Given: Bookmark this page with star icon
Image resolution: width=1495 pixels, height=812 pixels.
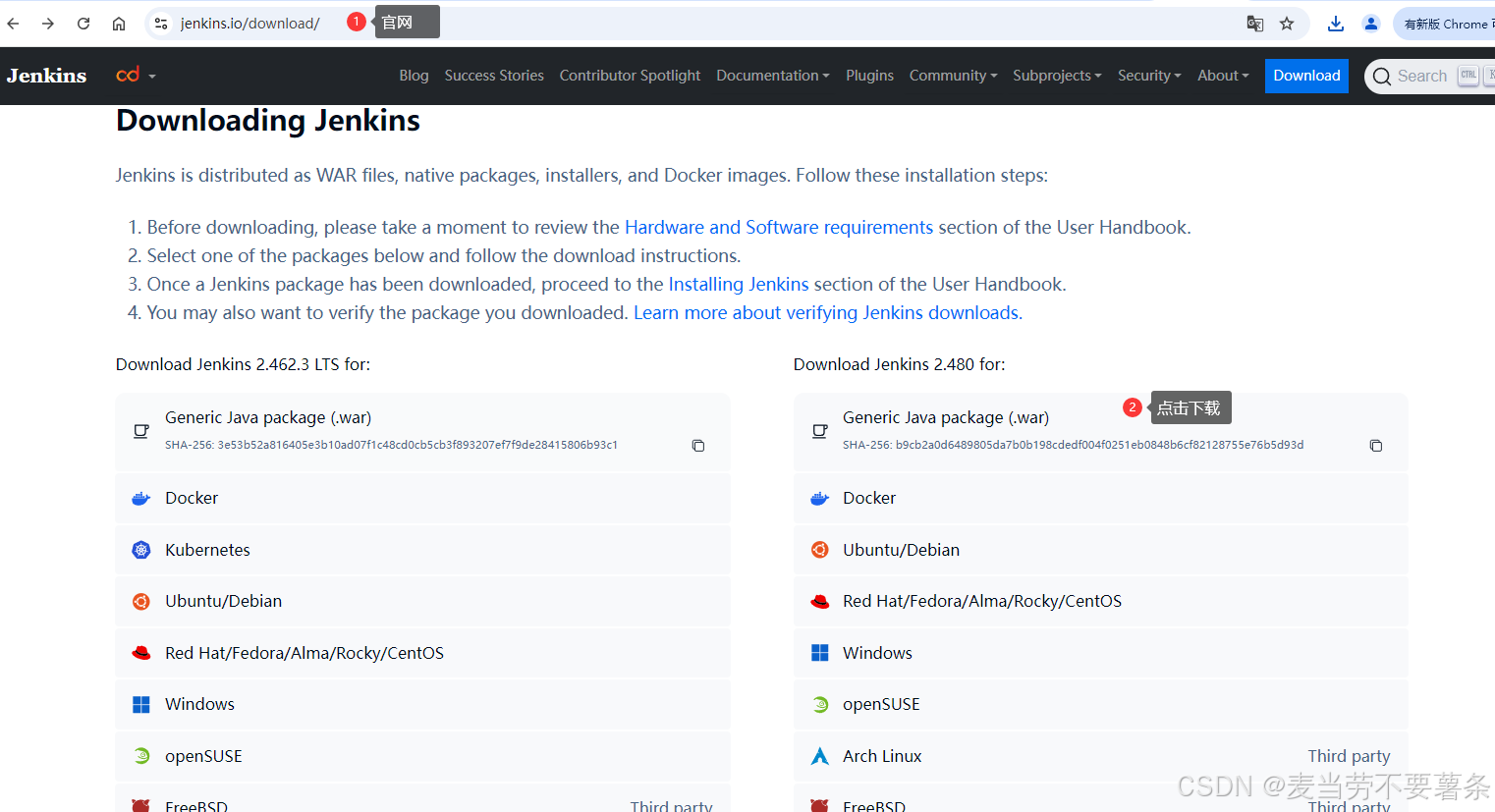Looking at the screenshot, I should tap(1287, 24).
